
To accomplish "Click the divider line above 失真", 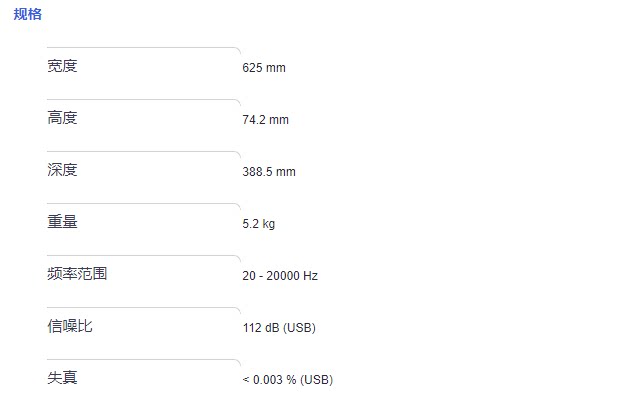I will 142,359.
